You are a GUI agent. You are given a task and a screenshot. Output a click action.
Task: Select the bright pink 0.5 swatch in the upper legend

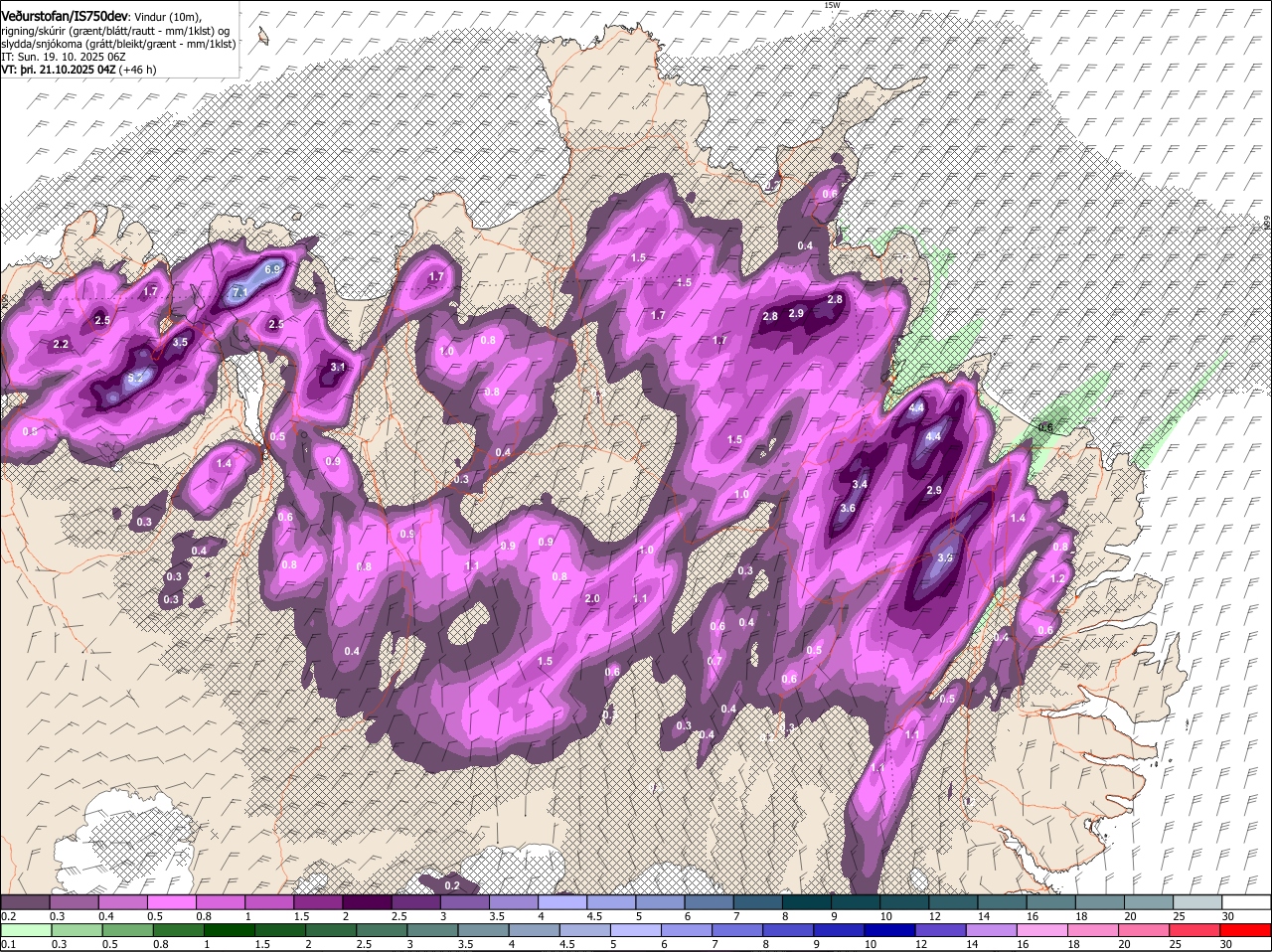171,901
